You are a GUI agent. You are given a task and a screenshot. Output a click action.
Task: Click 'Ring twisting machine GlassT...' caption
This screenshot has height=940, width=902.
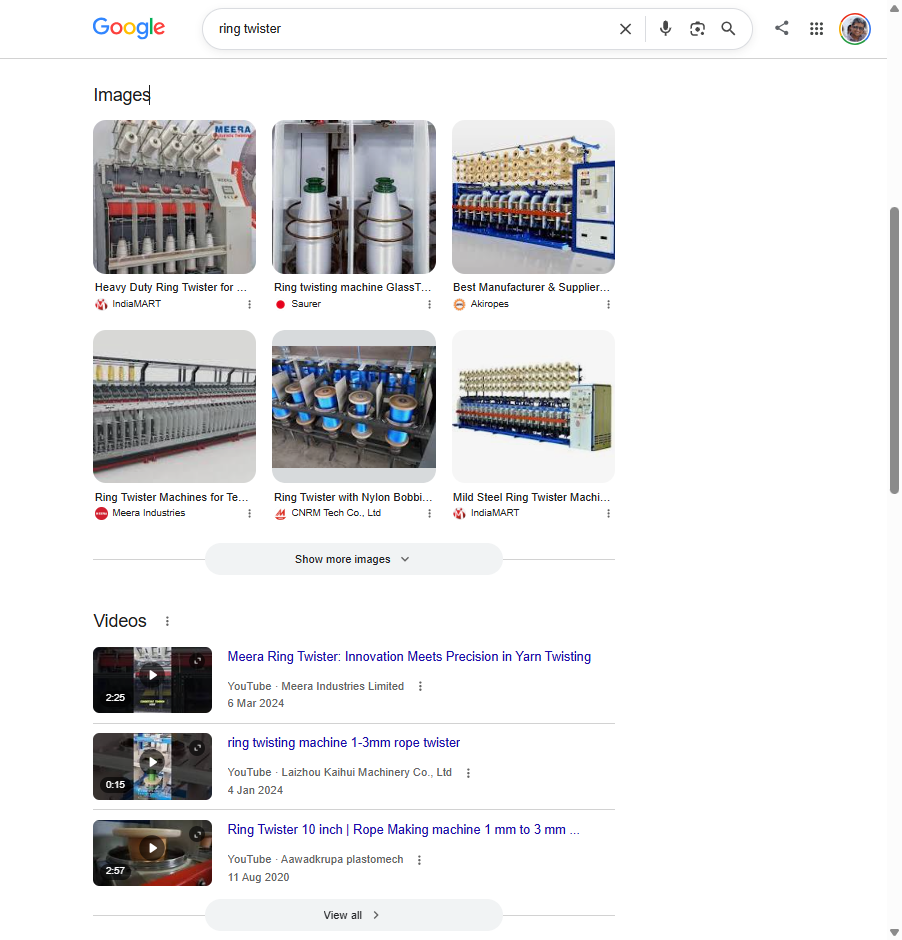coord(352,288)
